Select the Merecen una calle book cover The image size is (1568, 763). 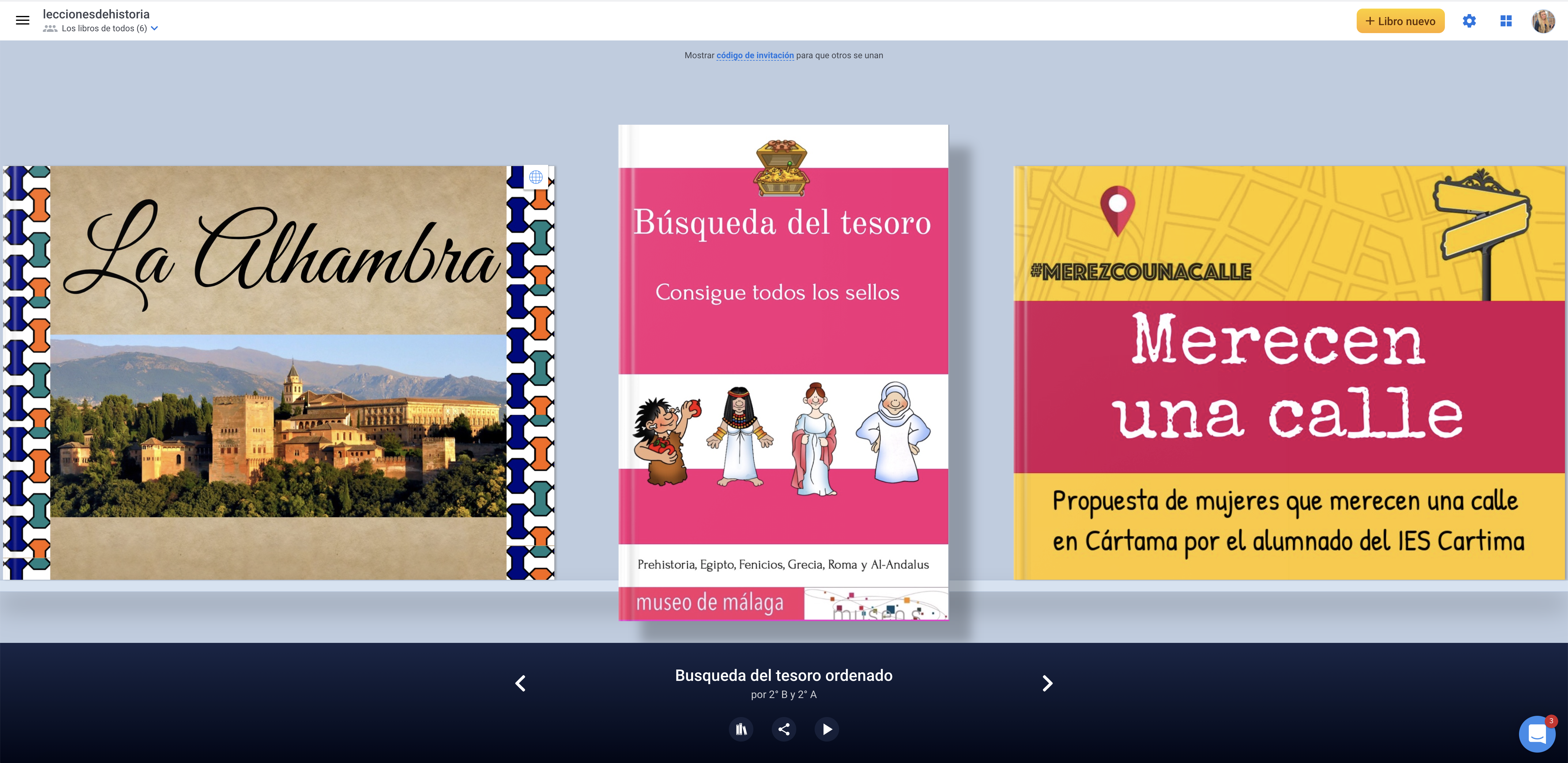pos(1289,373)
